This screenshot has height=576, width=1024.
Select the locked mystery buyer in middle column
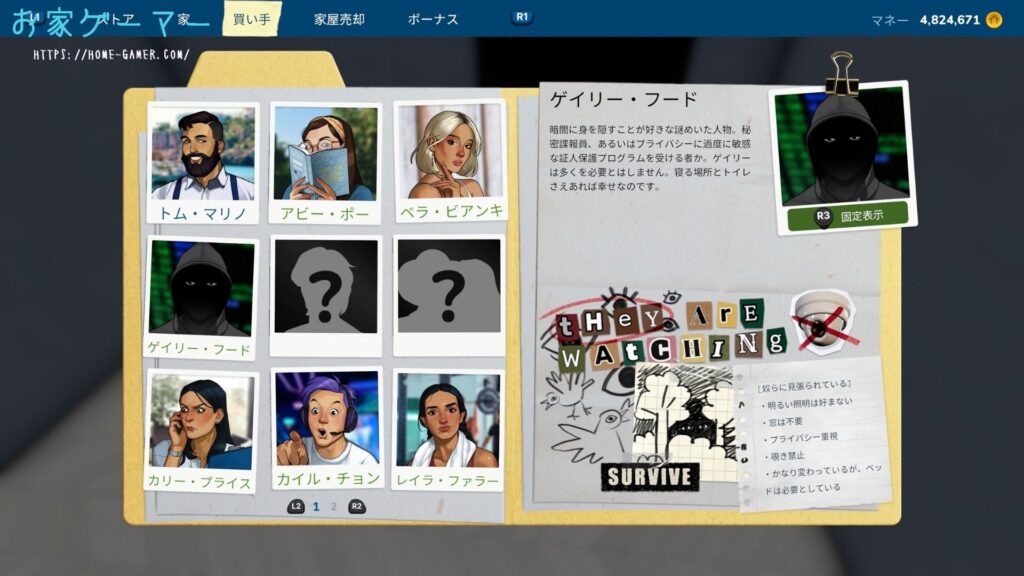325,296
